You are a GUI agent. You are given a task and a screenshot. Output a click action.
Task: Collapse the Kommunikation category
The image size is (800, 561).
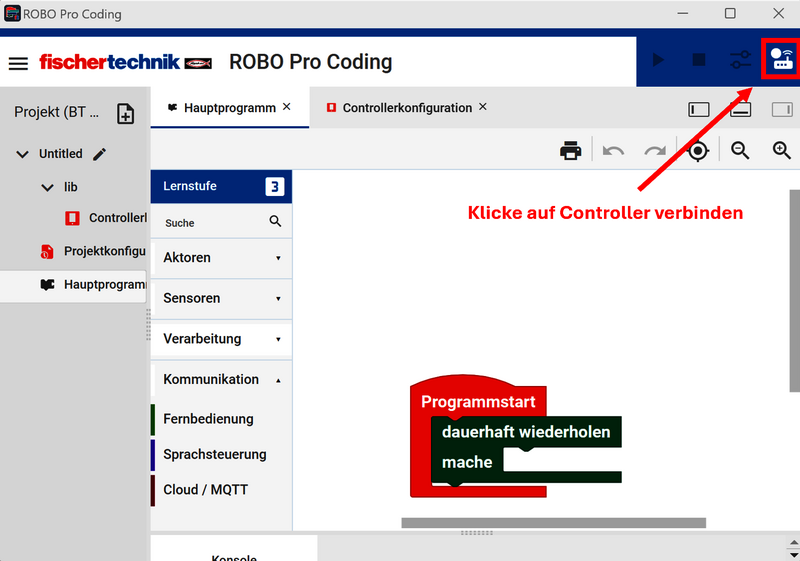point(221,379)
